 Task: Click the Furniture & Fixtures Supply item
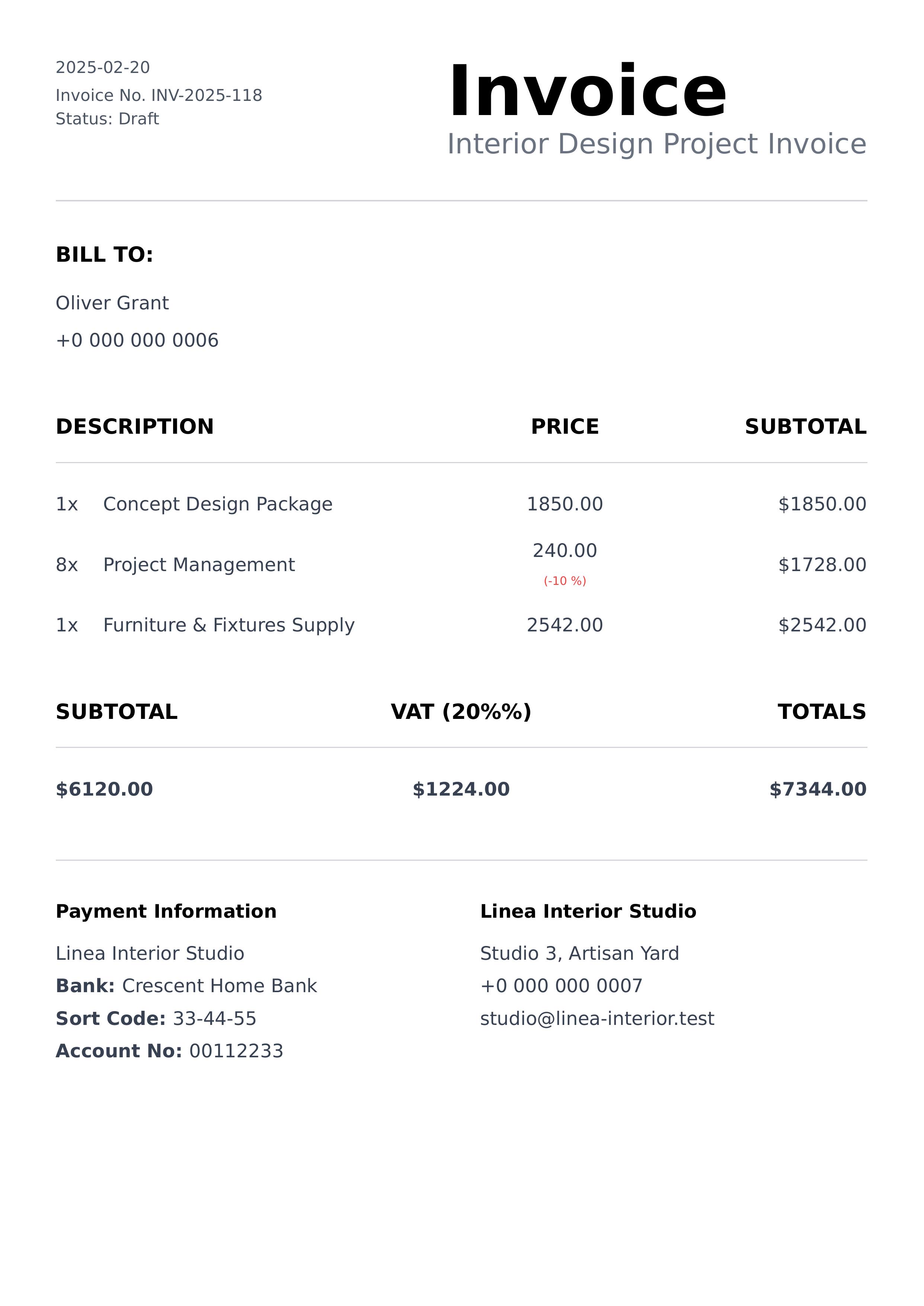(229, 625)
